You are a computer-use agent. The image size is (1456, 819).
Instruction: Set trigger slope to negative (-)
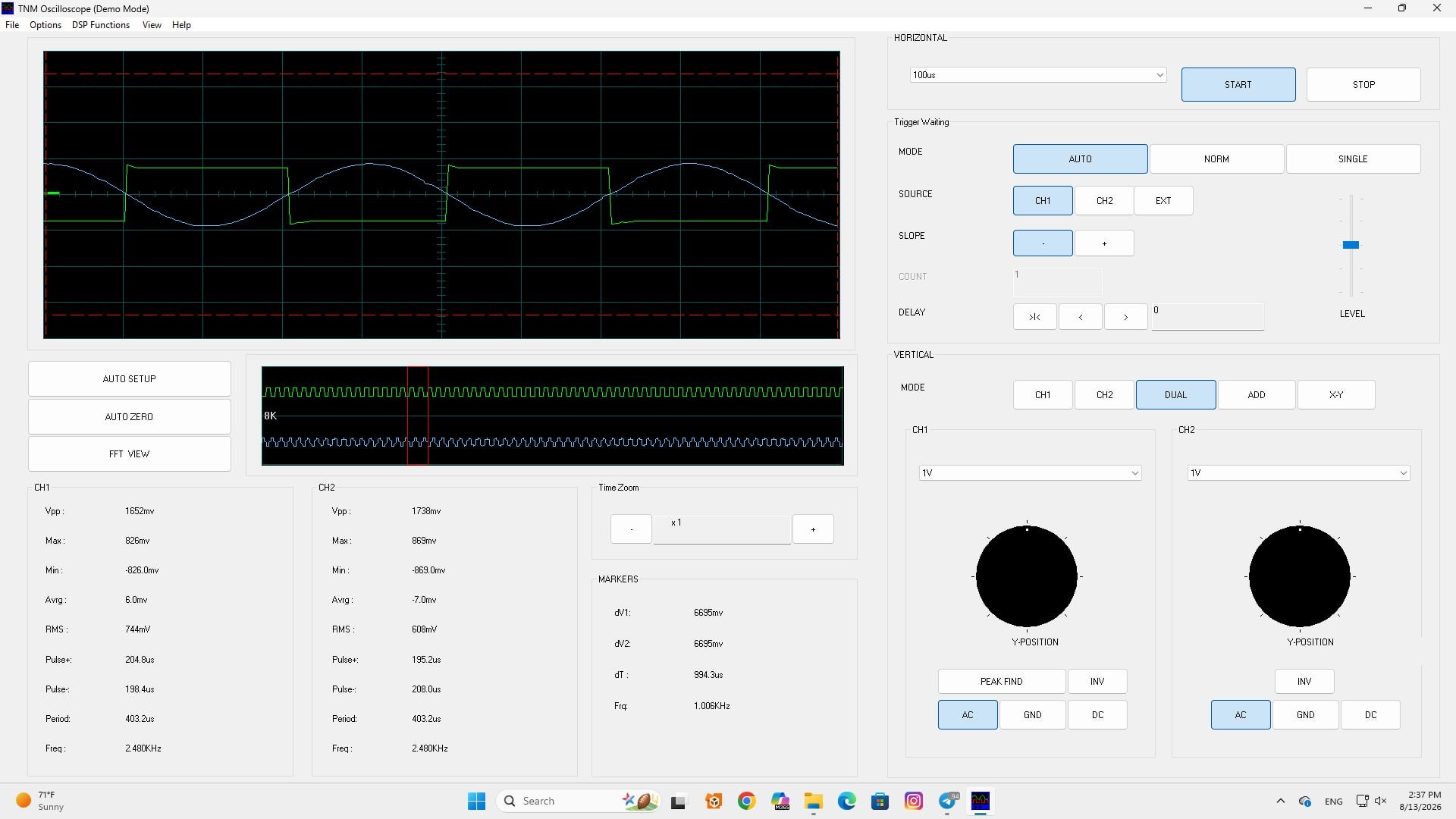click(x=1043, y=243)
